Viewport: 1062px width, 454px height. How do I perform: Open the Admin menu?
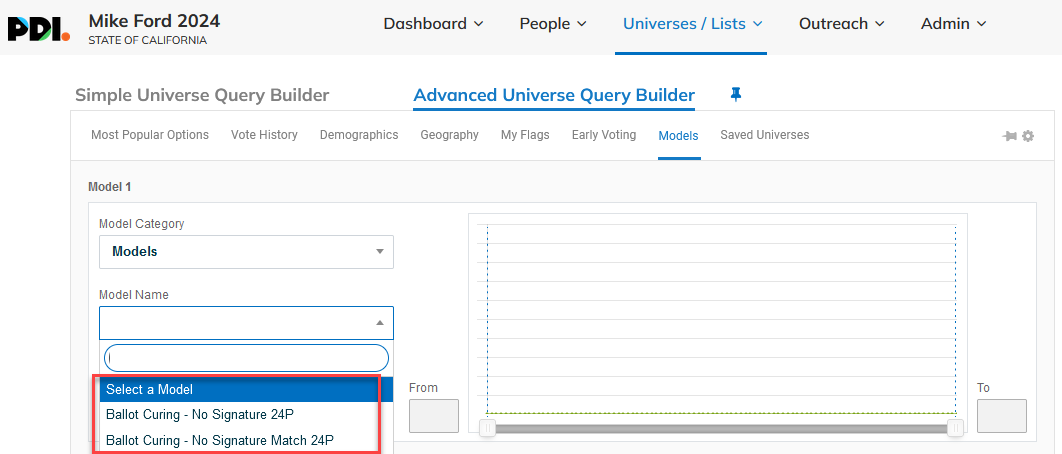pos(954,24)
